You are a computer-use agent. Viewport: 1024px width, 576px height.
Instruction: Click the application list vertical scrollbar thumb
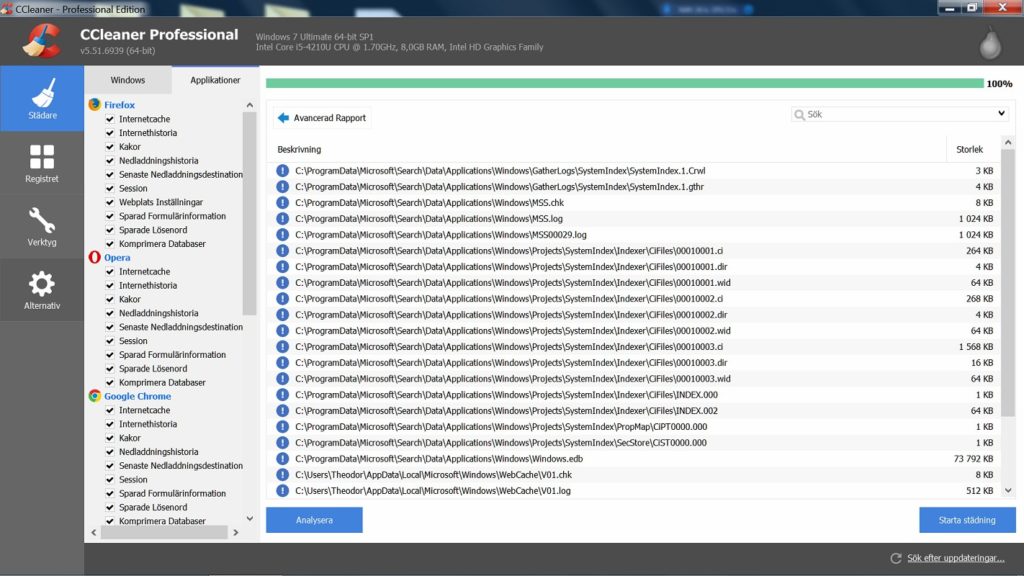pos(249,214)
